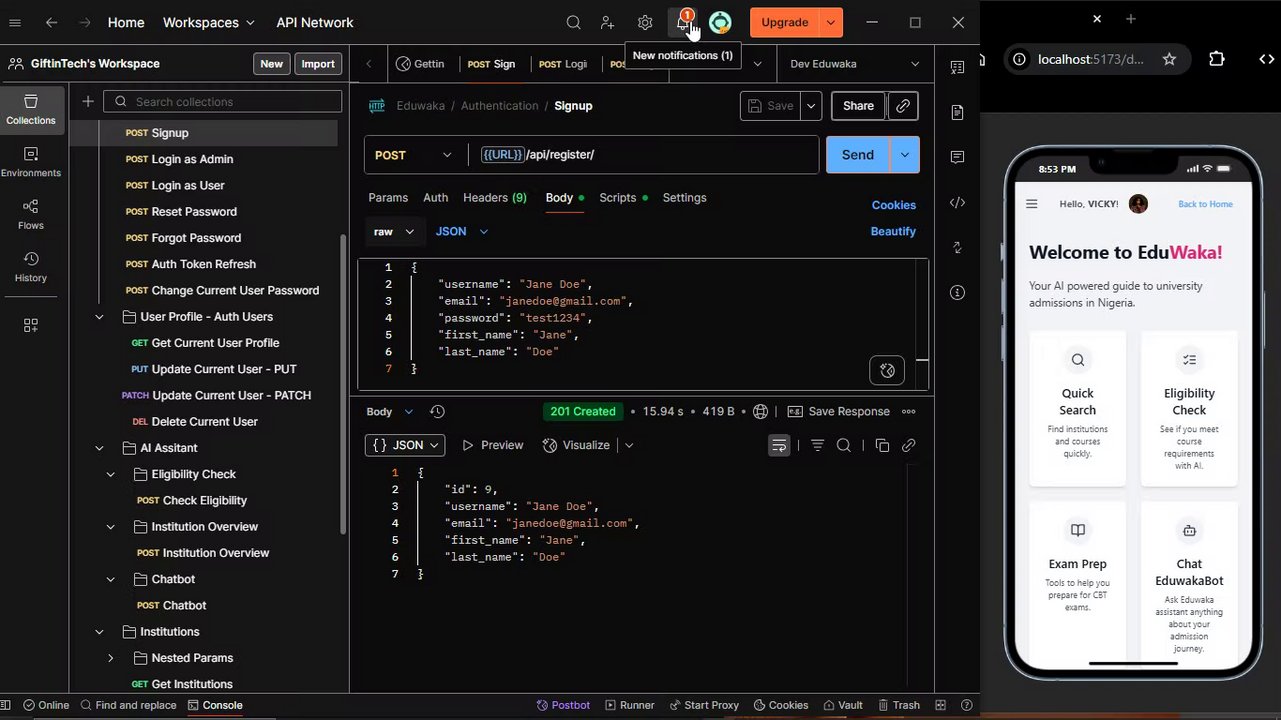Open the documentation icon in right sidebar
The image size is (1281, 720).
click(x=957, y=112)
